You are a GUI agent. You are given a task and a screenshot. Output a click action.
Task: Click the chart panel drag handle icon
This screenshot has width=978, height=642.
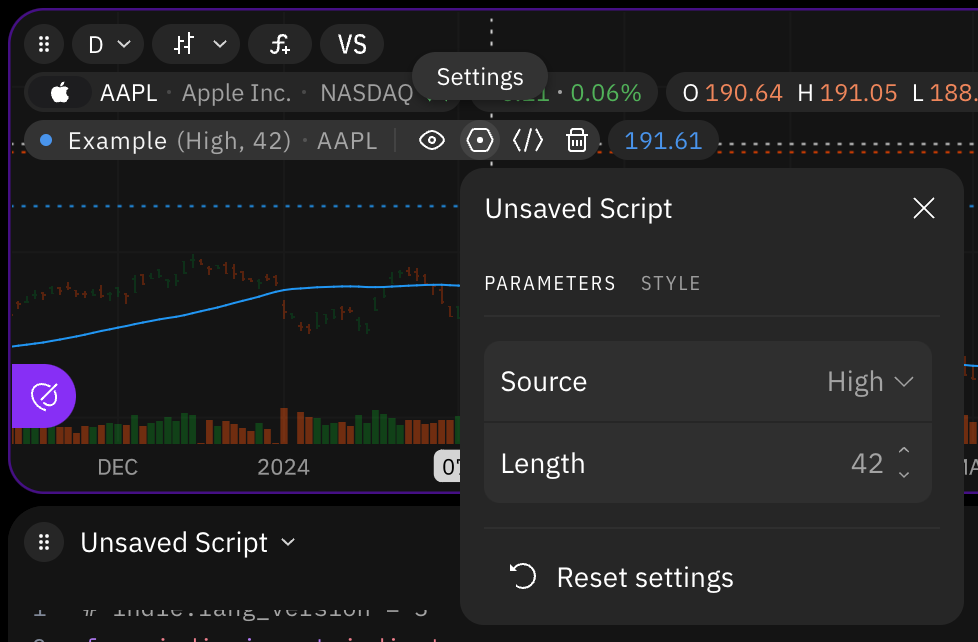[44, 44]
